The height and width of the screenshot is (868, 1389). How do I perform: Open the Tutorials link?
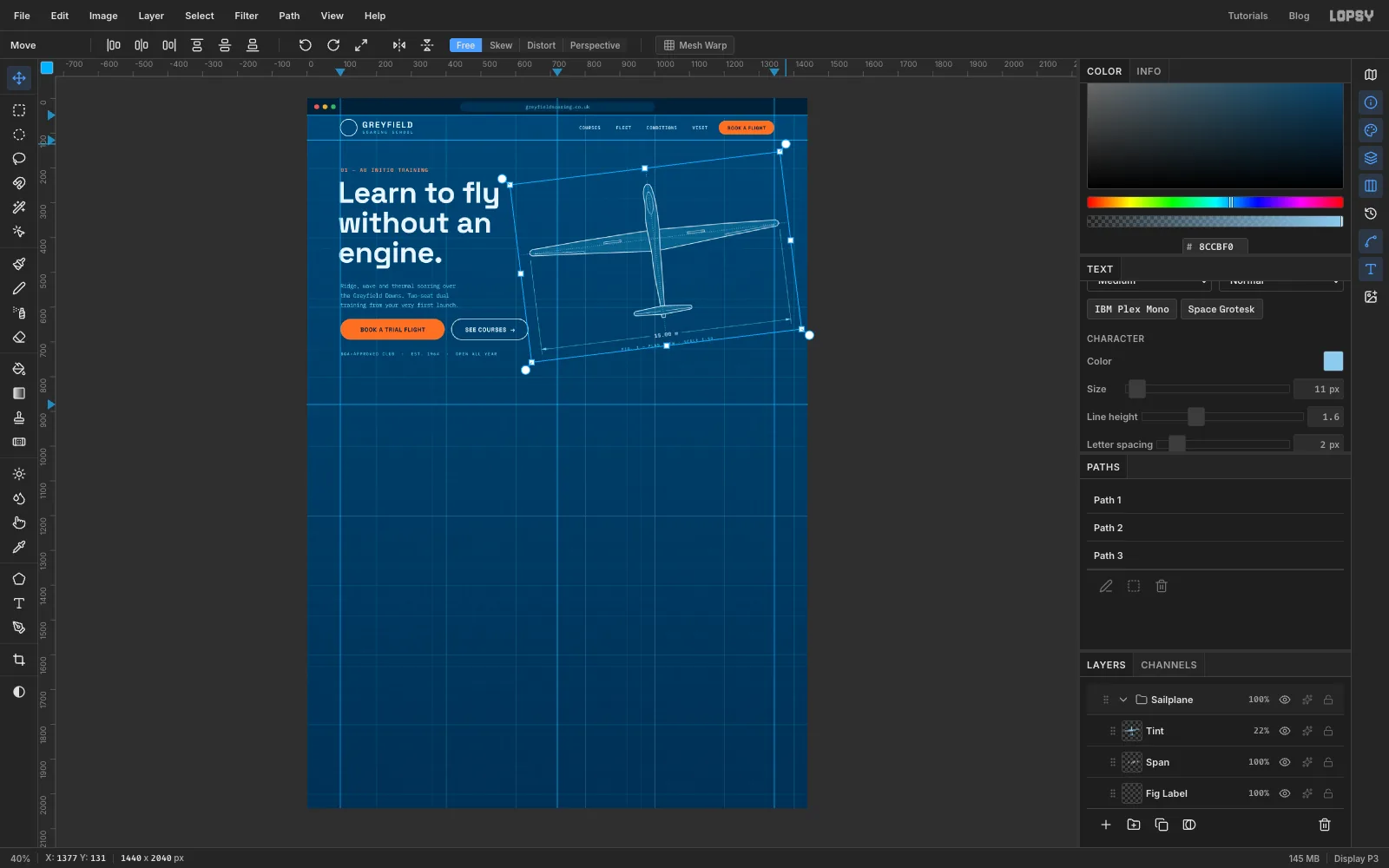point(1247,16)
